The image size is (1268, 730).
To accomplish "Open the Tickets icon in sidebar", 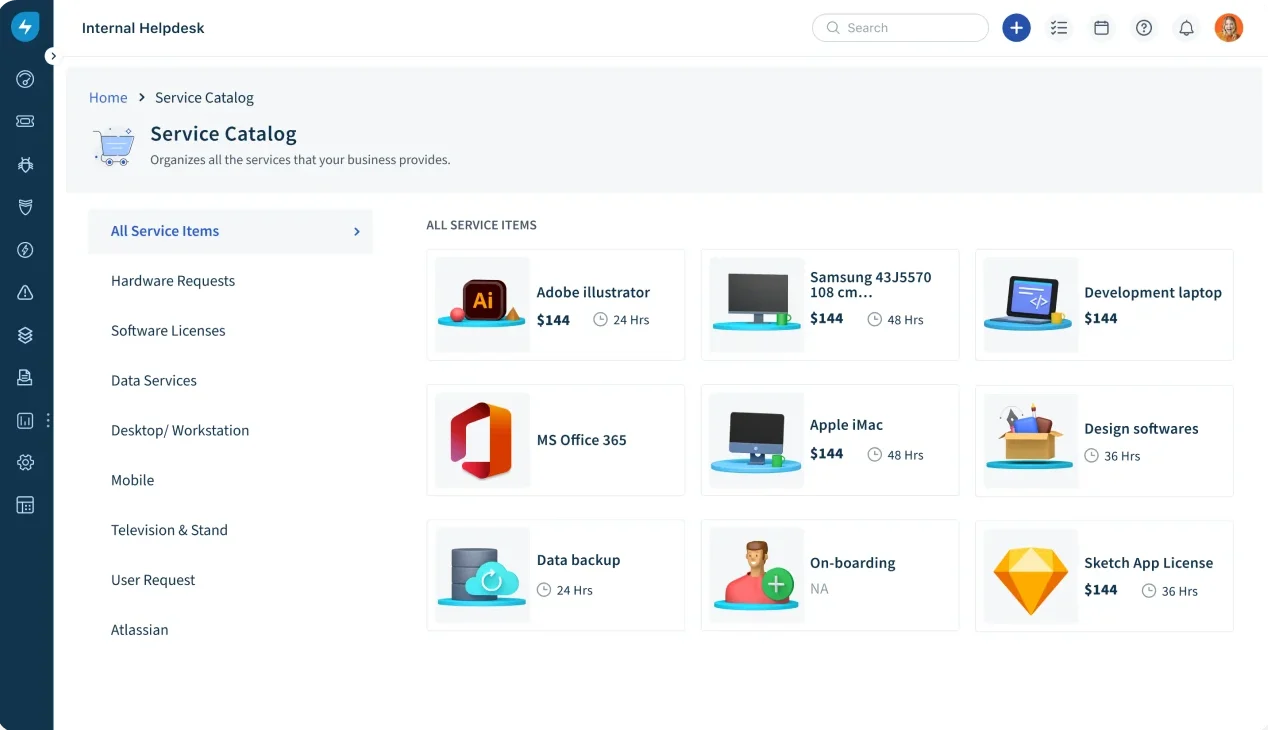I will [25, 121].
